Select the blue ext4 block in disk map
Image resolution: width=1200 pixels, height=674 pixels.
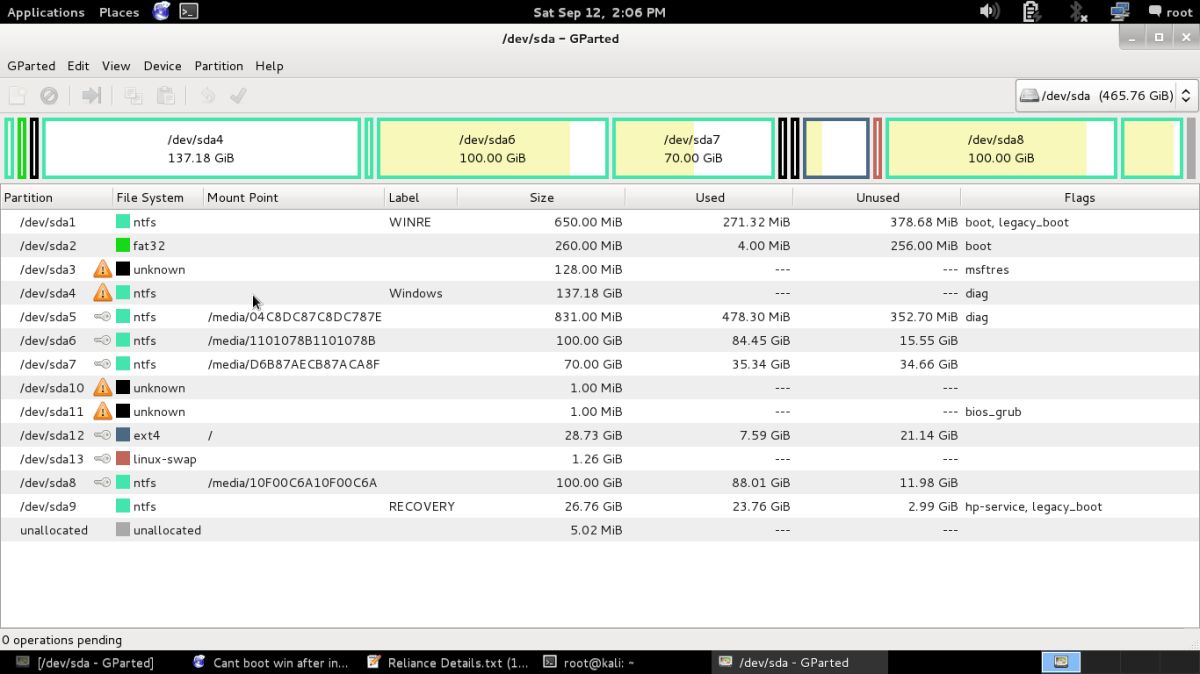836,148
